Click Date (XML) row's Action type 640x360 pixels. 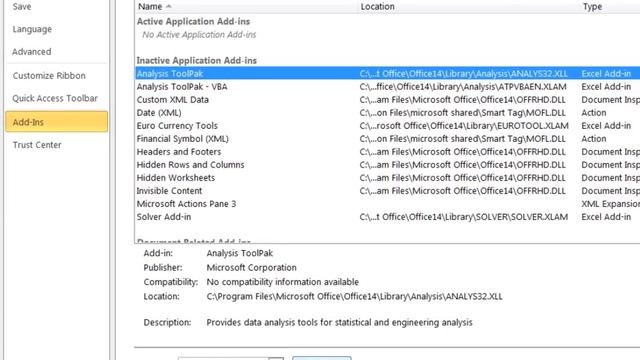tap(594, 113)
